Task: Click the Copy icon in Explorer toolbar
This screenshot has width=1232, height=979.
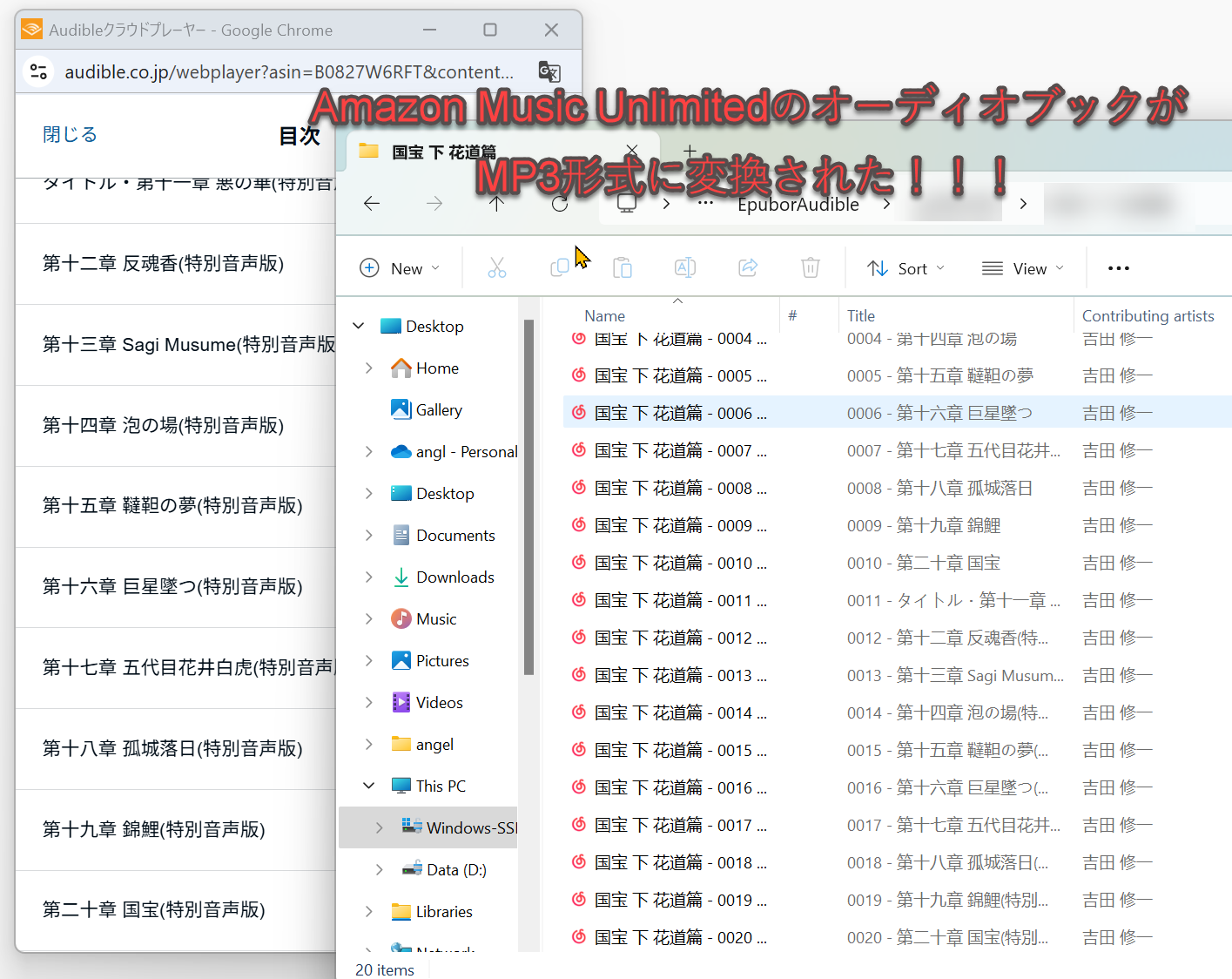Action: click(x=560, y=268)
